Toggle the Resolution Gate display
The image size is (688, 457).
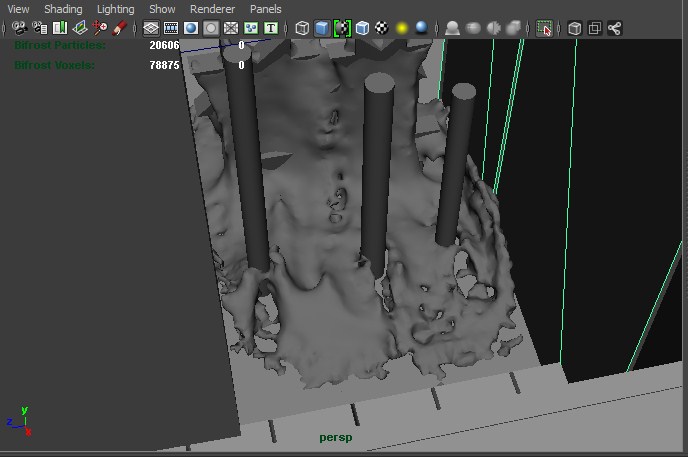[x=191, y=28]
